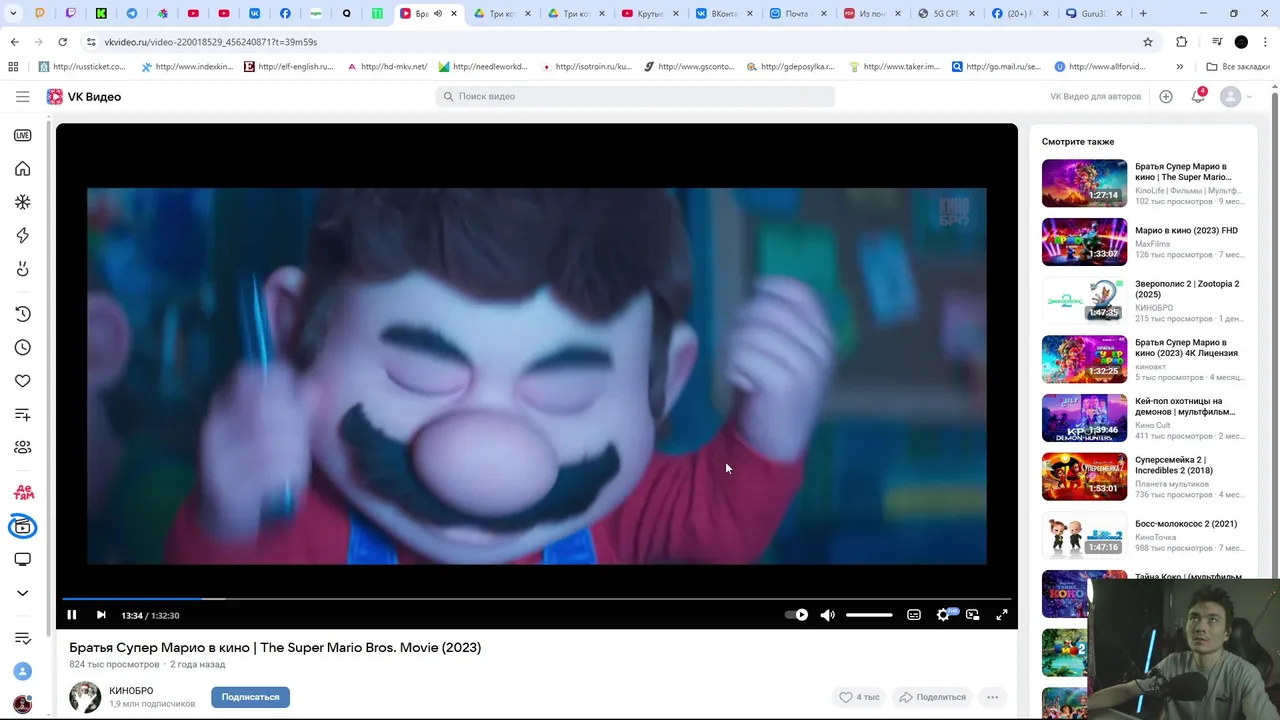Screen dimensions: 1280x720
Task: Toggle the autoplay switch in player
Action: pyautogui.click(x=797, y=615)
